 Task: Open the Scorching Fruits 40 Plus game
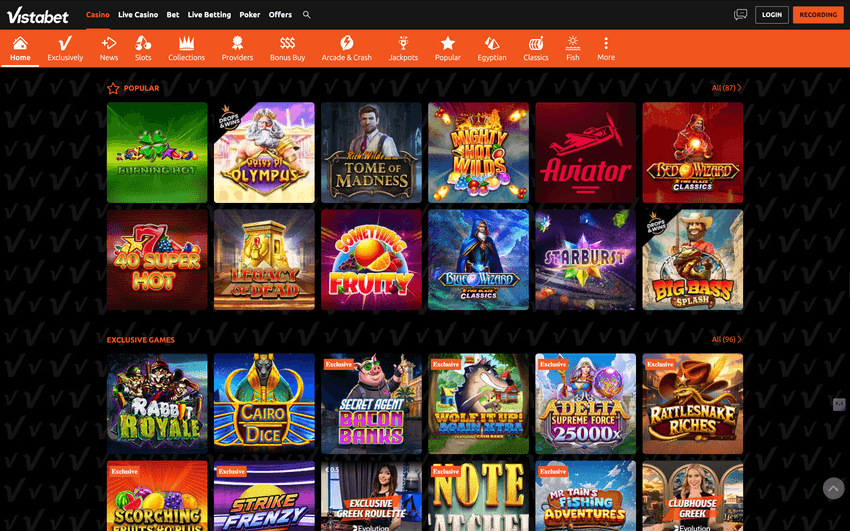coord(157,496)
